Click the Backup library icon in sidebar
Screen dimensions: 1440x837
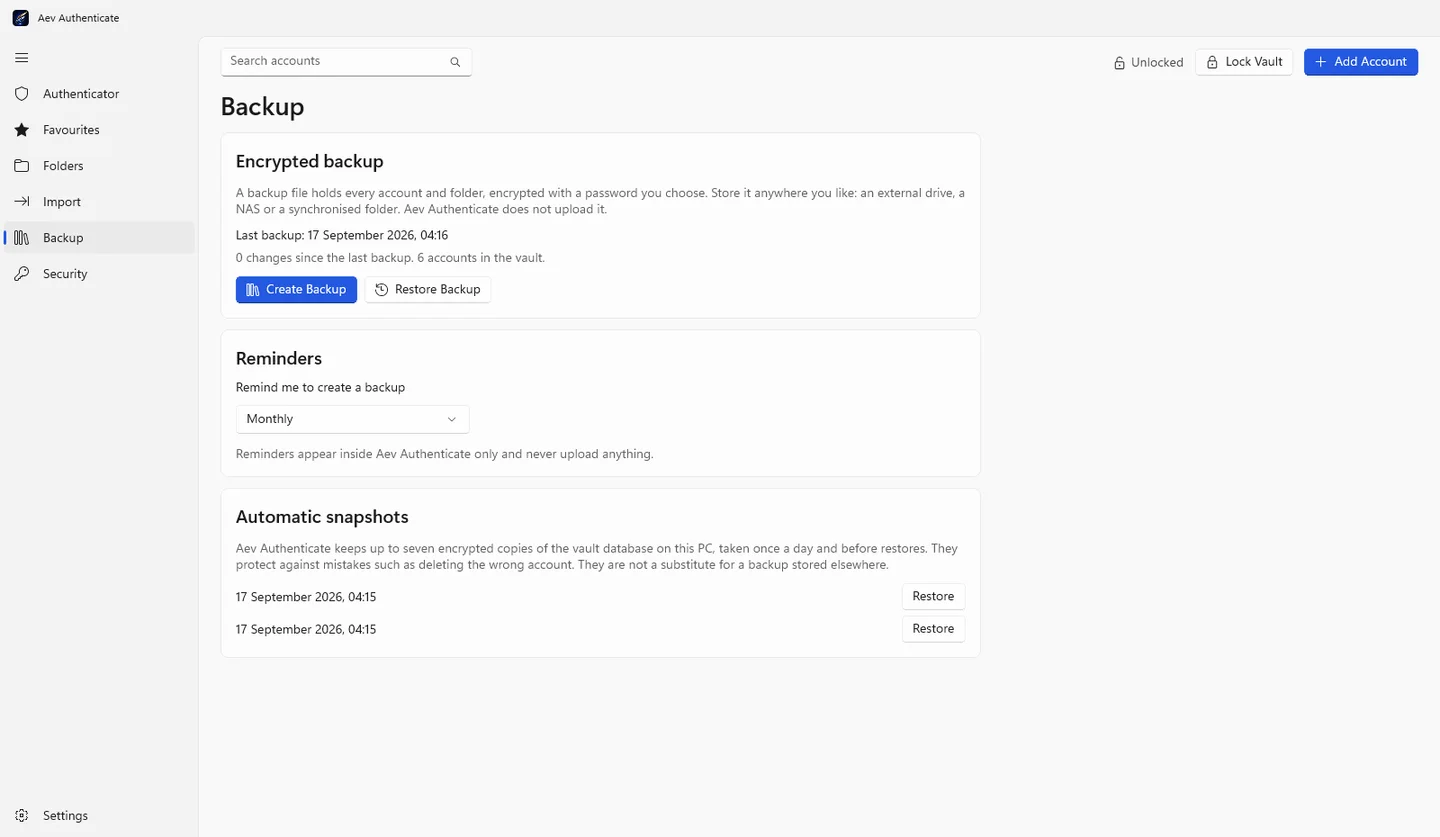[21, 238]
